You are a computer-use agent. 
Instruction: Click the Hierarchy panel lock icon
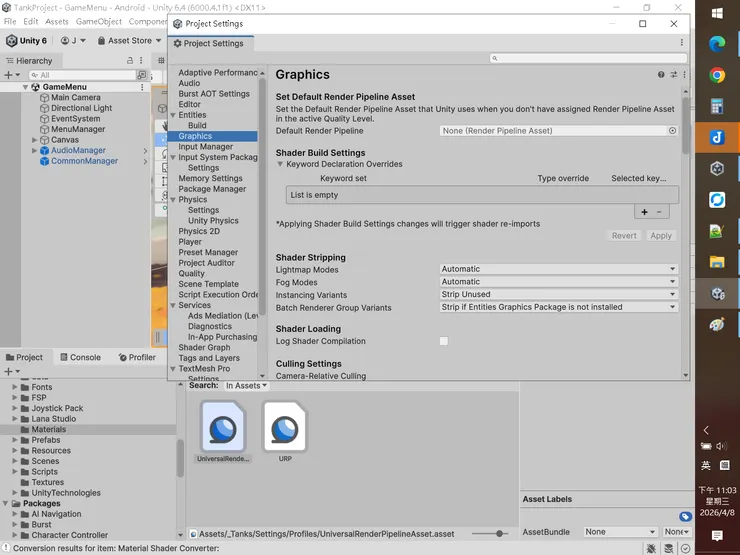(130, 61)
